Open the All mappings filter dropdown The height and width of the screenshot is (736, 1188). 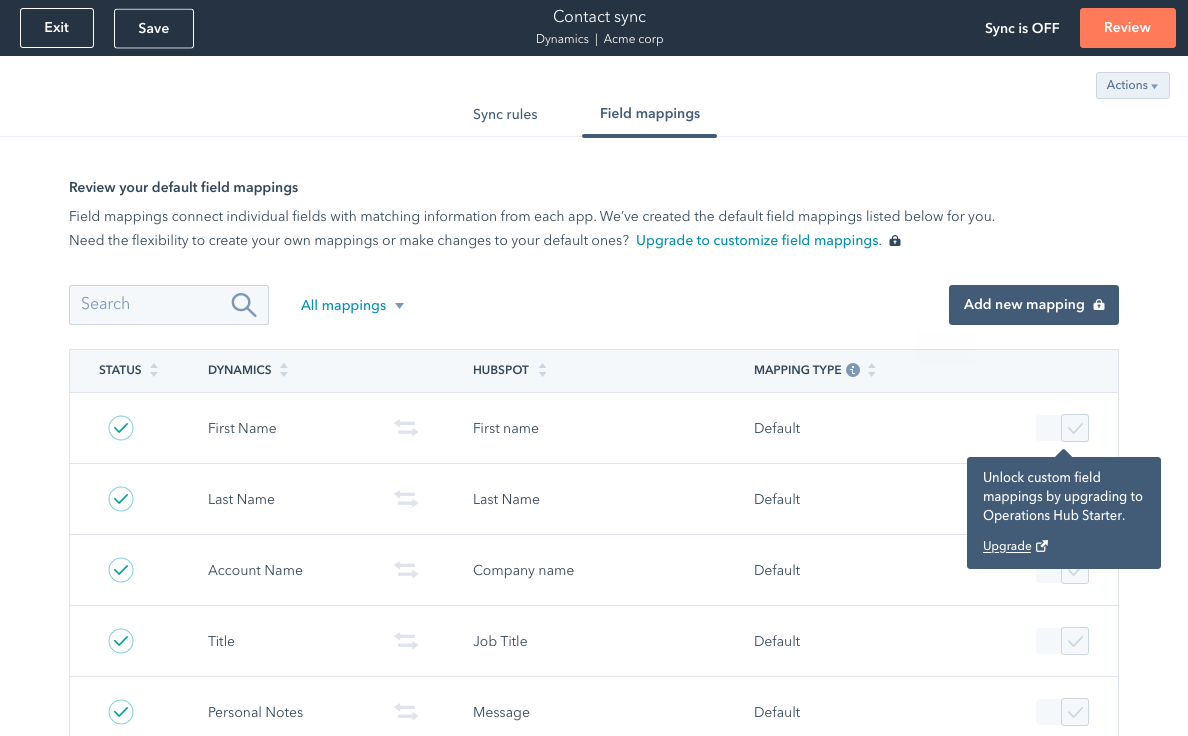352,304
